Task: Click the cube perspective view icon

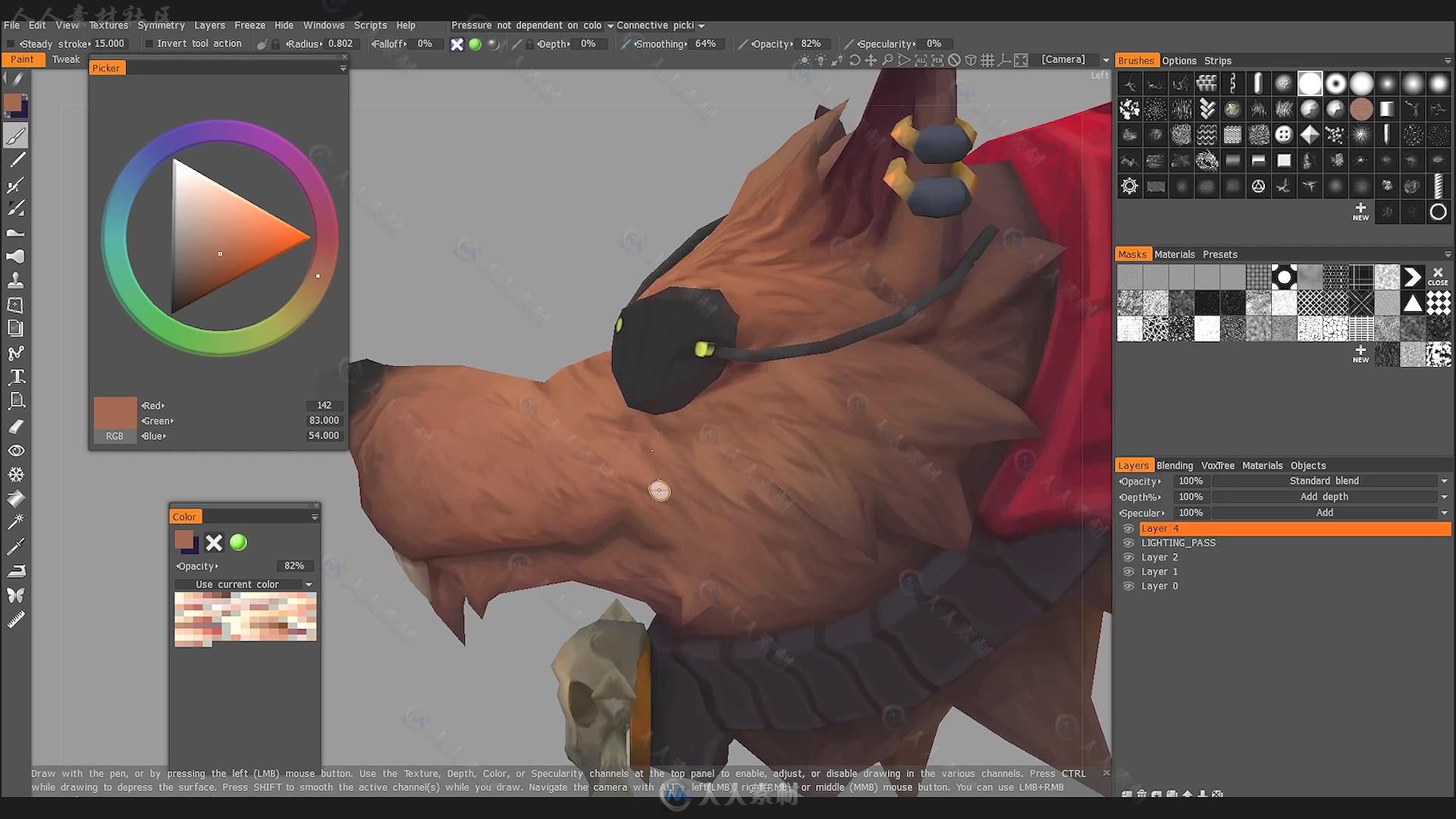Action: click(x=971, y=60)
